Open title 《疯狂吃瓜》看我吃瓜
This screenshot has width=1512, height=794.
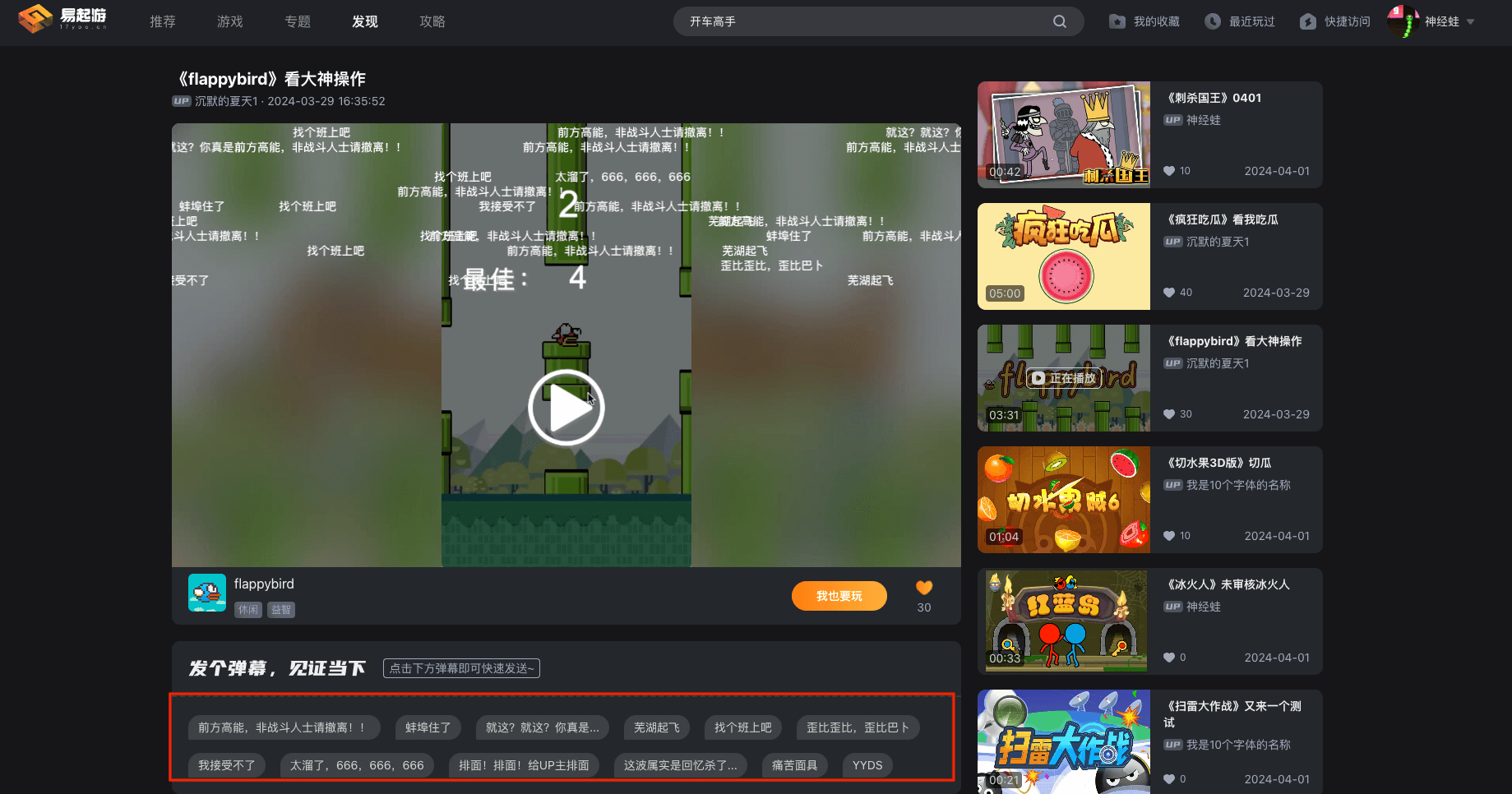click(1223, 219)
